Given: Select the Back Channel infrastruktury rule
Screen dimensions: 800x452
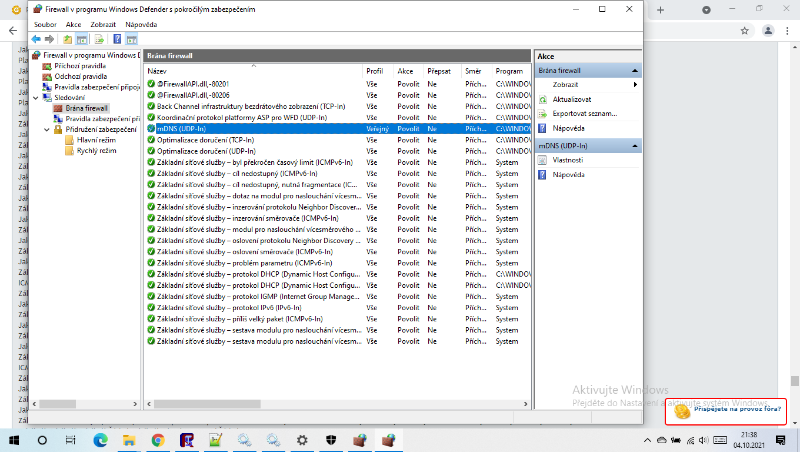Looking at the screenshot, I should [x=251, y=107].
